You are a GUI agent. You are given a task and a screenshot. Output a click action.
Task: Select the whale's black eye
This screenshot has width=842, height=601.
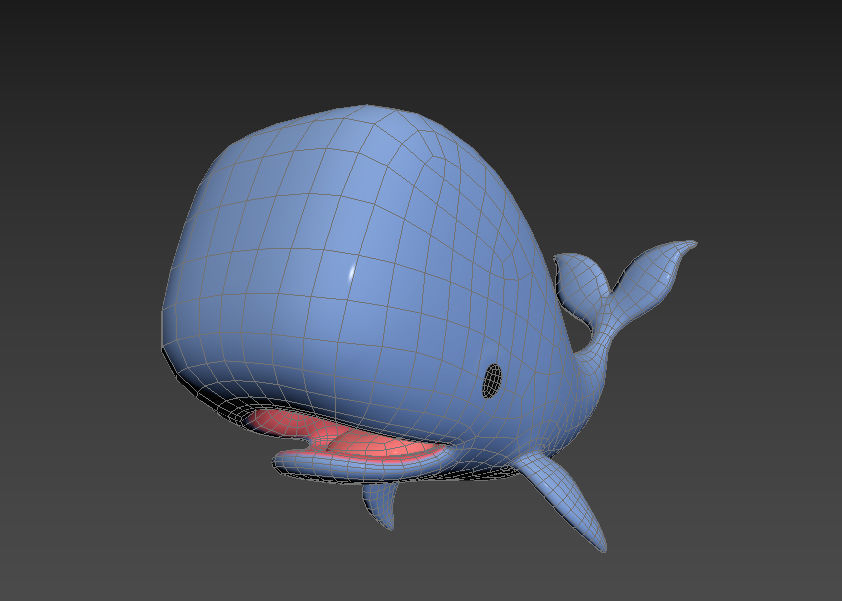click(492, 381)
